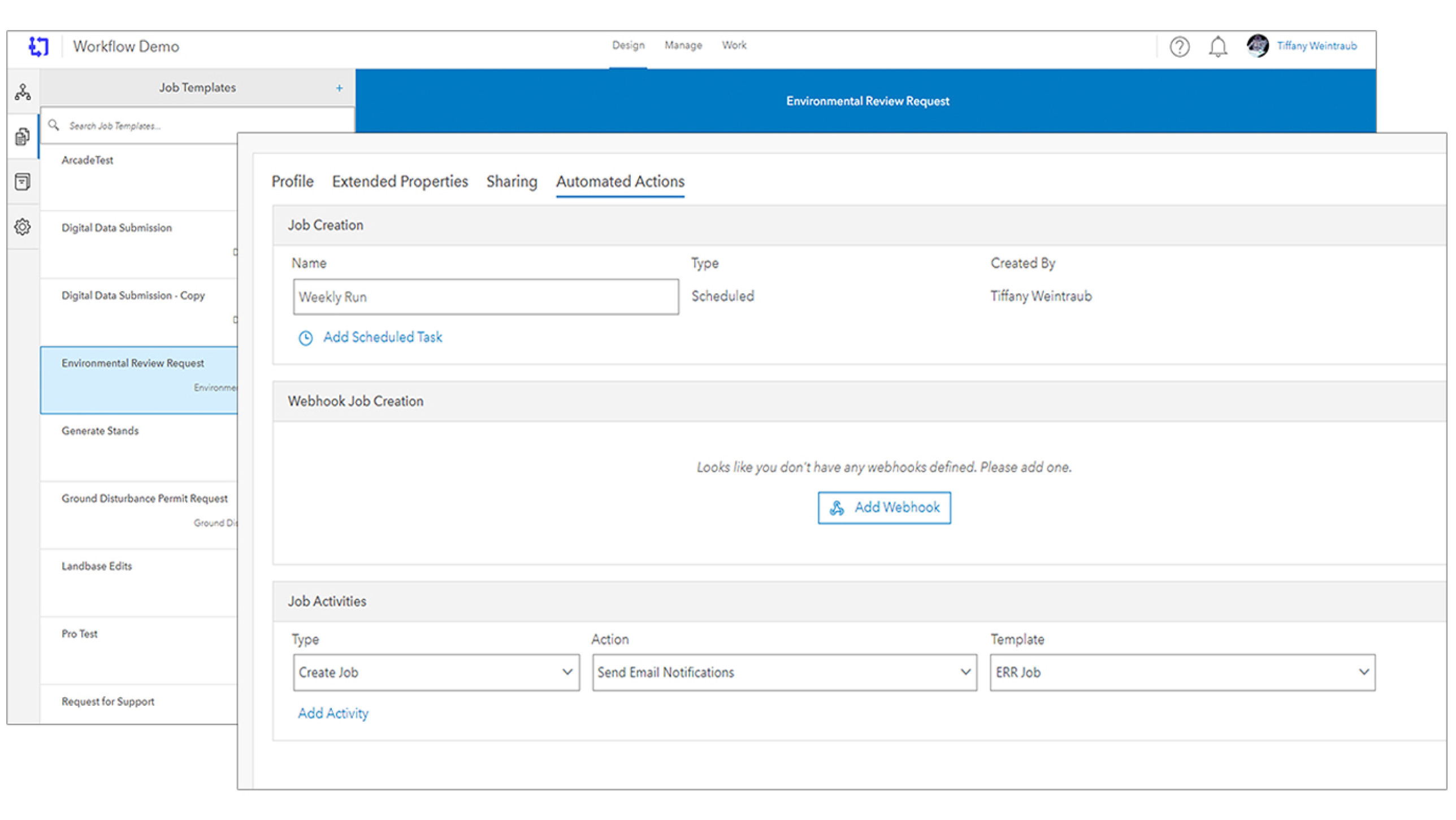Select the job templates sidebar icon
1456x820 pixels.
tap(23, 136)
